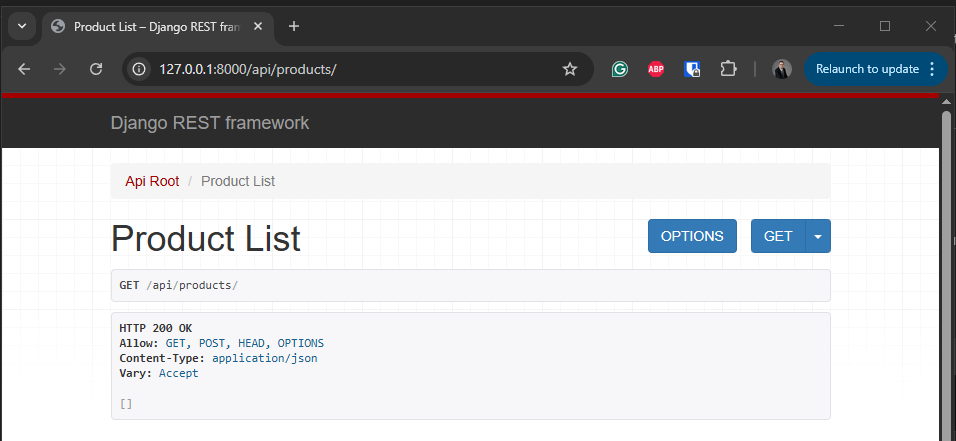The image size is (956, 441).
Task: Open the Api Root breadcrumb link
Action: 152,181
